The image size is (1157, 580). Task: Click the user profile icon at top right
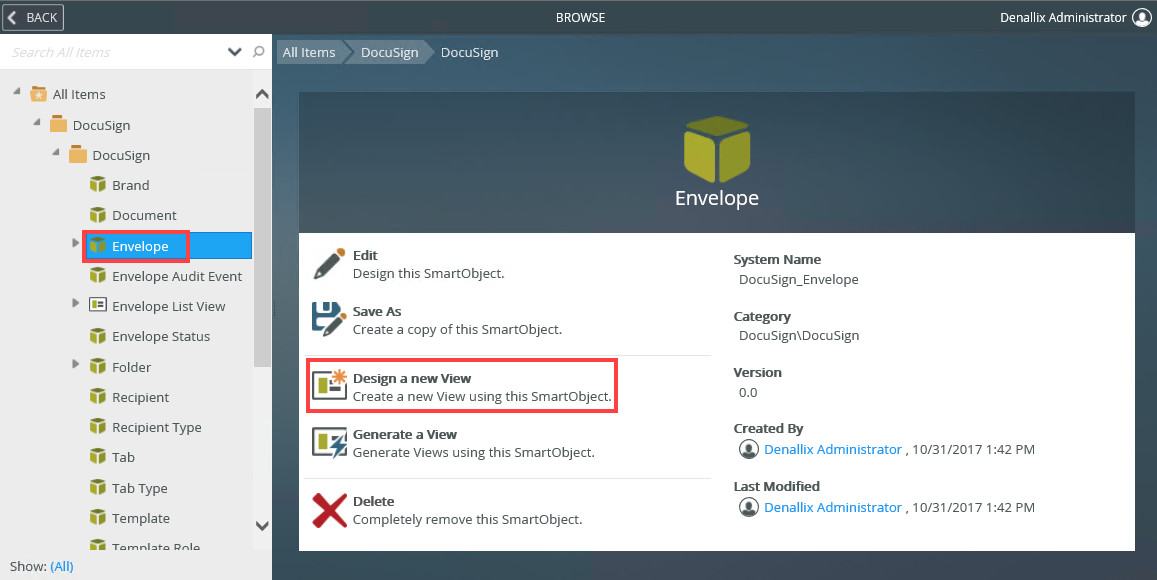pos(1142,17)
